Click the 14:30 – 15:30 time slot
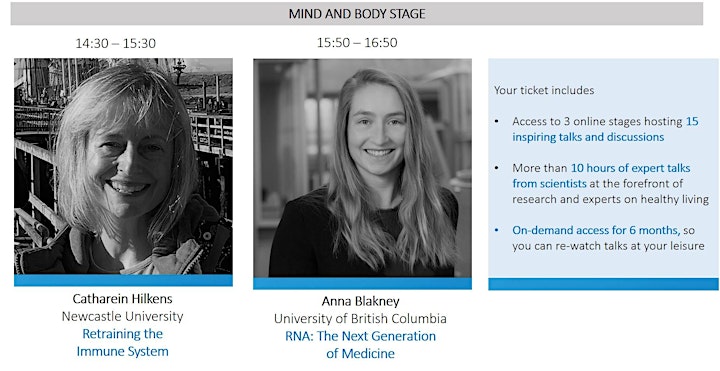Viewport: 720px width, 371px height. (x=116, y=44)
